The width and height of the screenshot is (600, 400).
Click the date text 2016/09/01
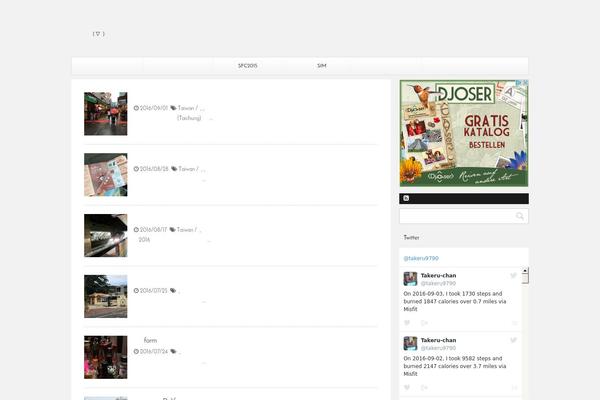[x=154, y=108]
